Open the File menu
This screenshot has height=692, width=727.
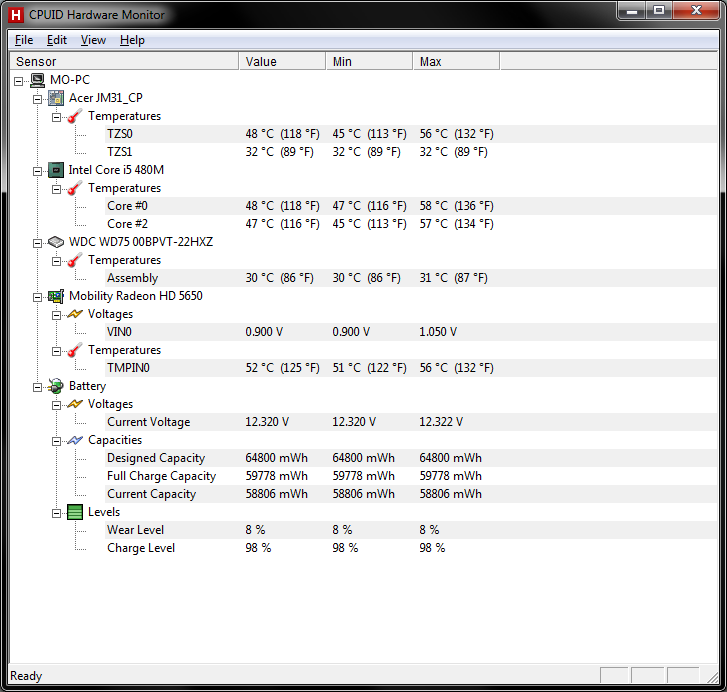point(24,40)
